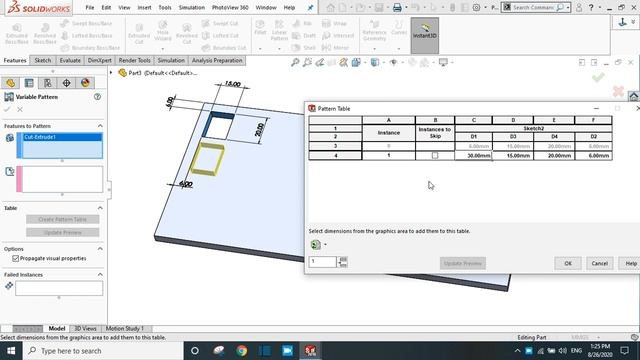This screenshot has width=640, height=360.
Task: Click the Type here to search taskbar box
Action: (103, 351)
